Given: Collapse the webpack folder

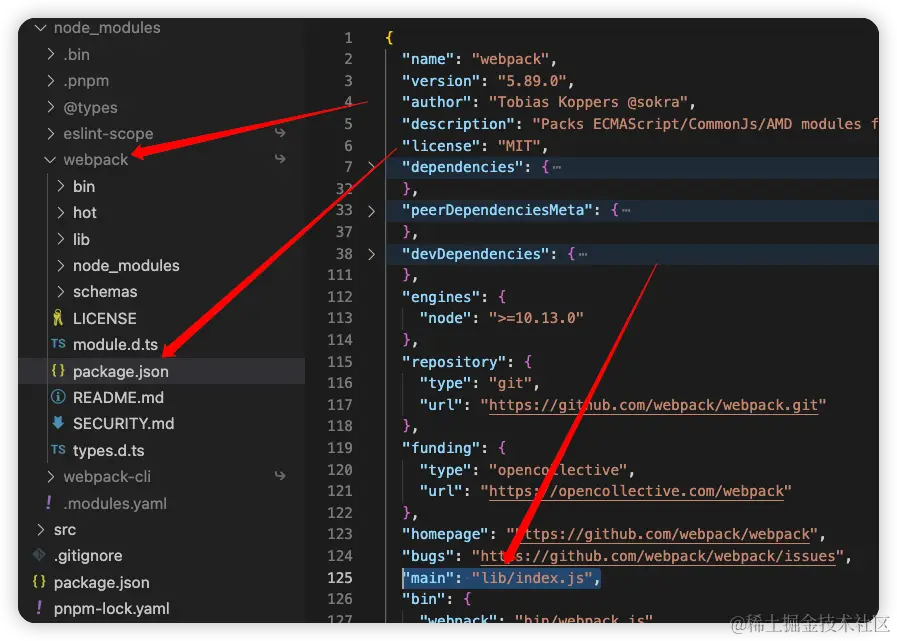Looking at the screenshot, I should tap(50, 160).
